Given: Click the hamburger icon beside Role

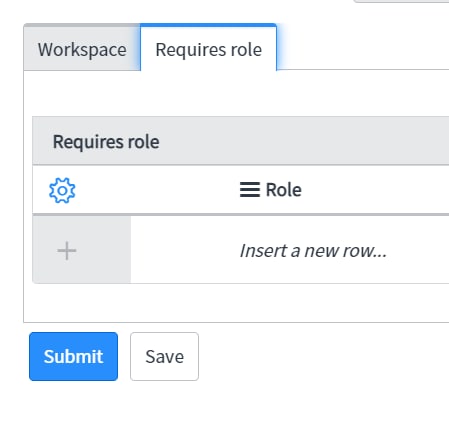Looking at the screenshot, I should [x=250, y=190].
